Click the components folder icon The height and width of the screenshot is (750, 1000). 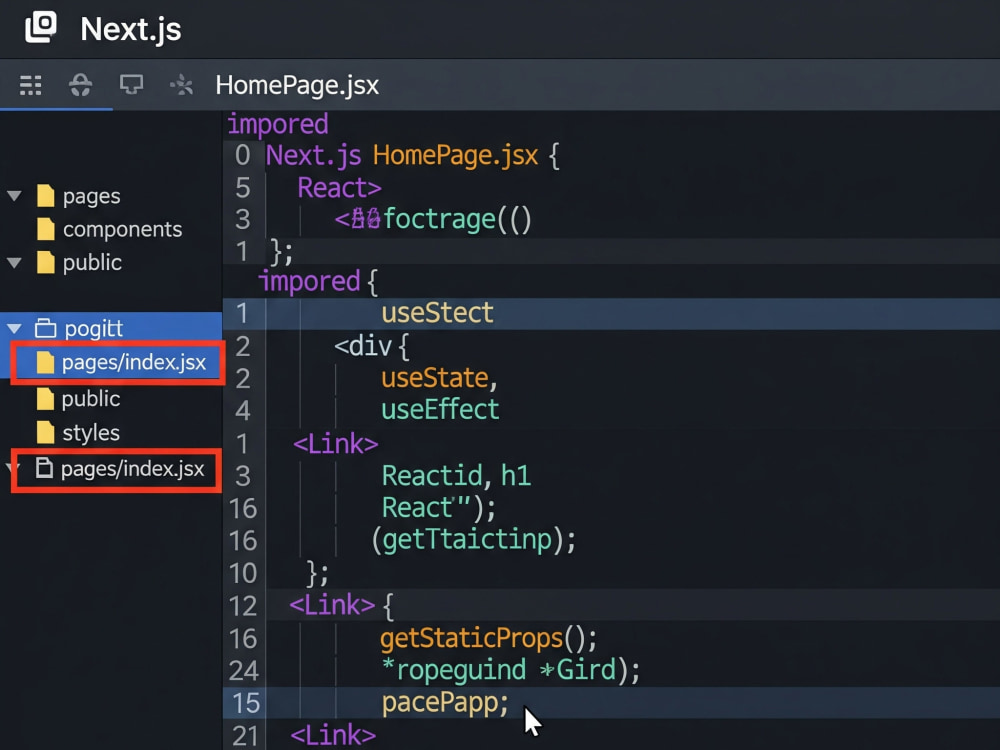[46, 229]
